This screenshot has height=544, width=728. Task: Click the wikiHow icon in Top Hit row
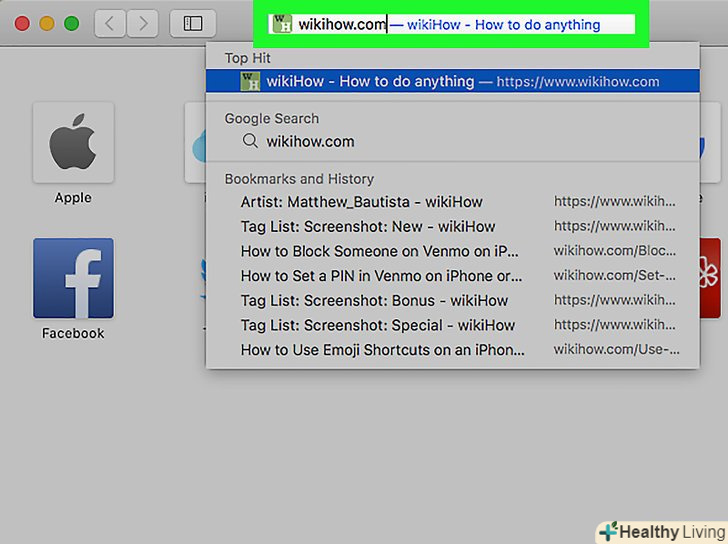click(x=250, y=82)
